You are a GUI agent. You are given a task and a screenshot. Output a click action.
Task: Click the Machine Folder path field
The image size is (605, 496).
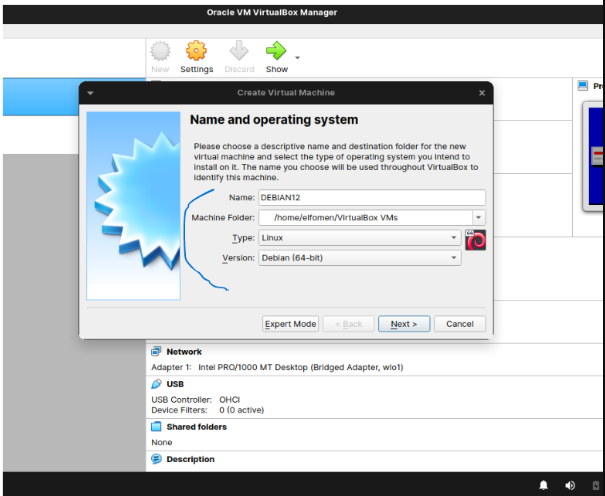[x=365, y=218]
